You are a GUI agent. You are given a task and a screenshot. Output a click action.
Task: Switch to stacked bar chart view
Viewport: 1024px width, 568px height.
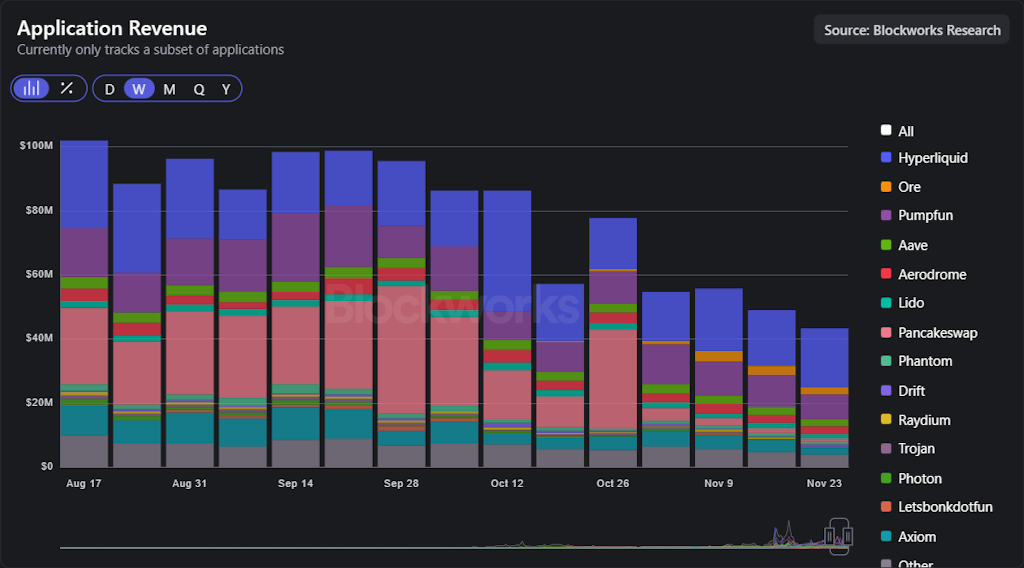32,88
